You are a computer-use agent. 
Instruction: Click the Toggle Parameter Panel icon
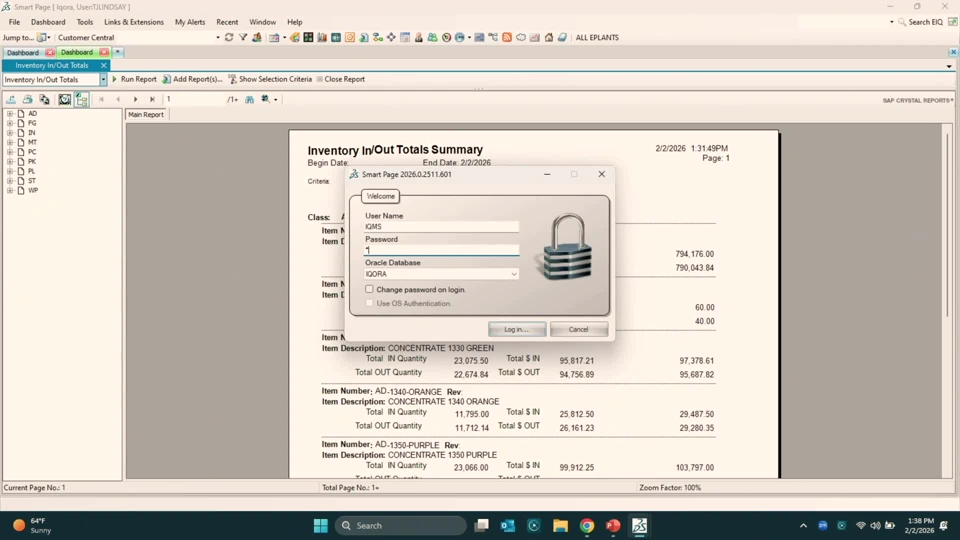coord(64,99)
